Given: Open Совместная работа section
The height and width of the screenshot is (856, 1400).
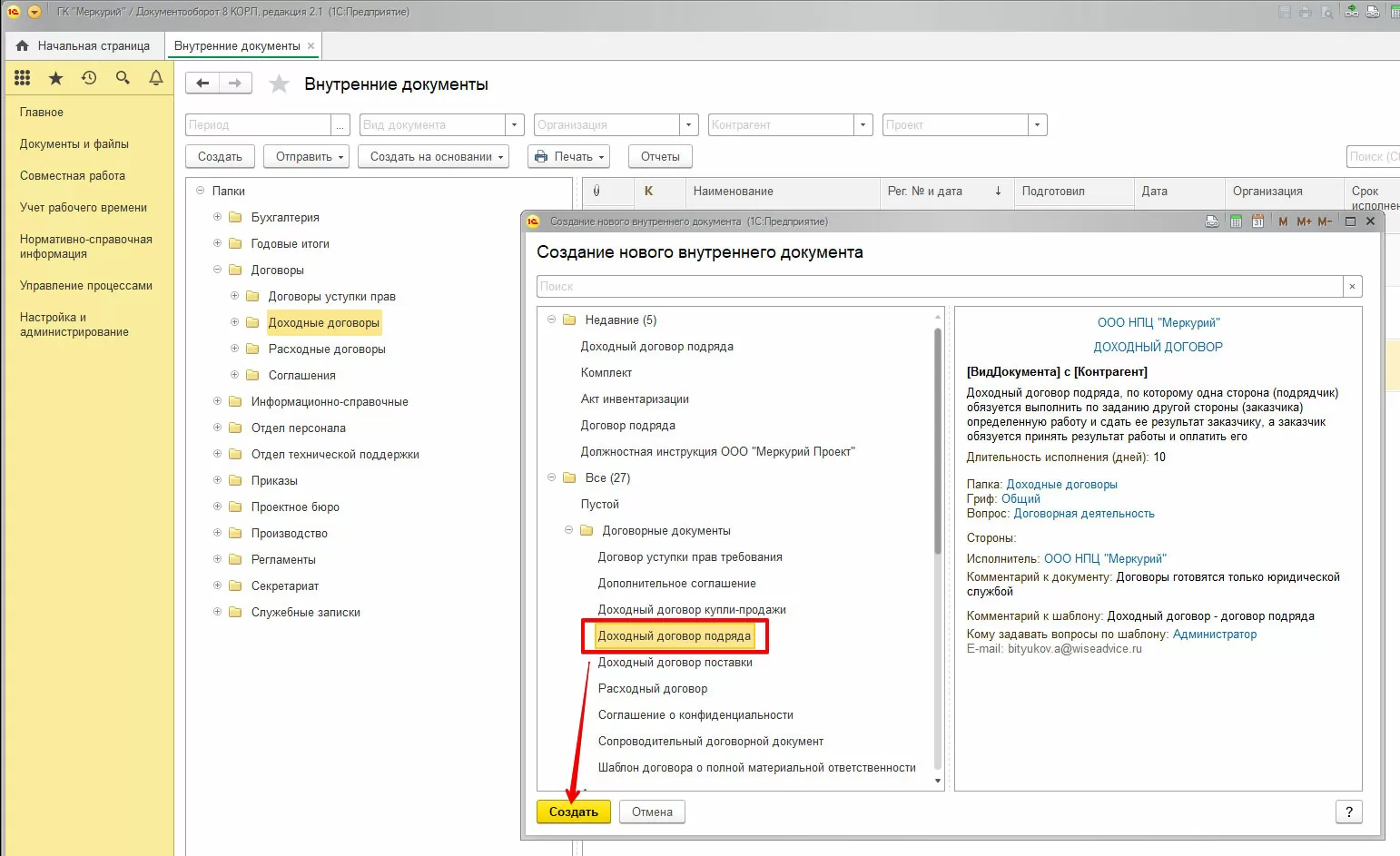Looking at the screenshot, I should [73, 176].
